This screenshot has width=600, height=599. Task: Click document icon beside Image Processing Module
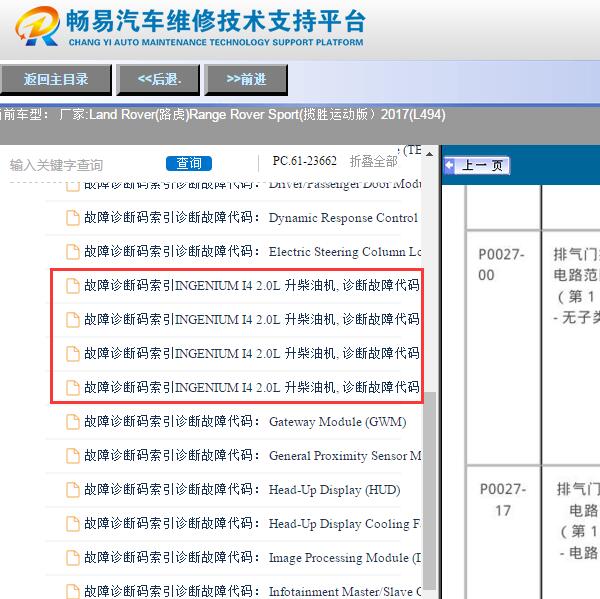point(73,557)
